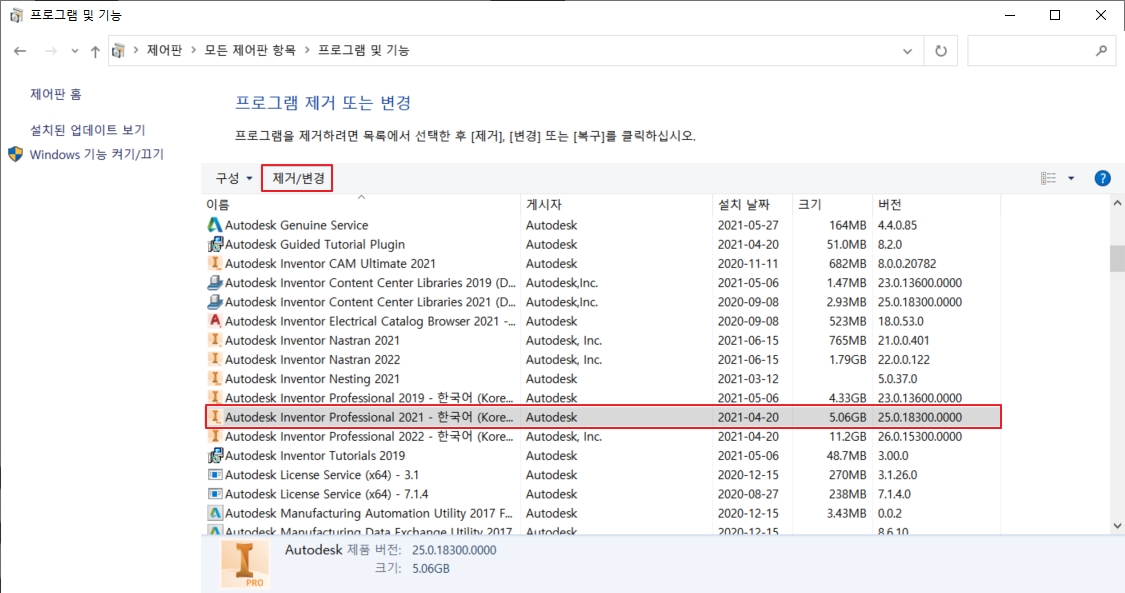Viewport: 1125px width, 593px height.
Task: Click the Forward navigation arrow
Action: point(50,51)
